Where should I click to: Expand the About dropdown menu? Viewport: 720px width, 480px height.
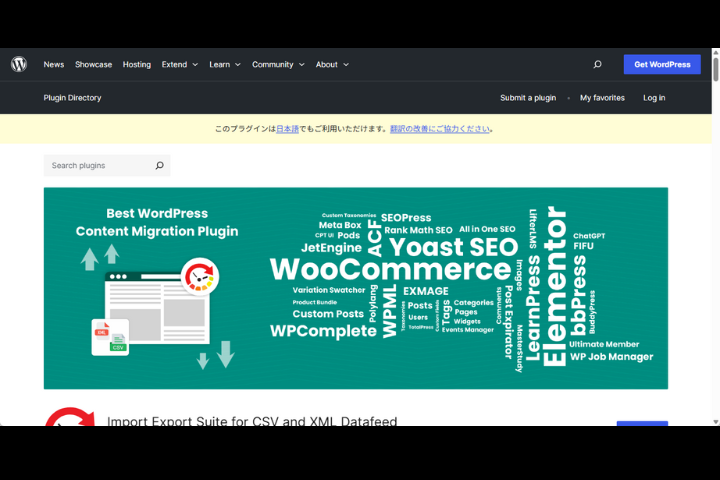point(332,64)
